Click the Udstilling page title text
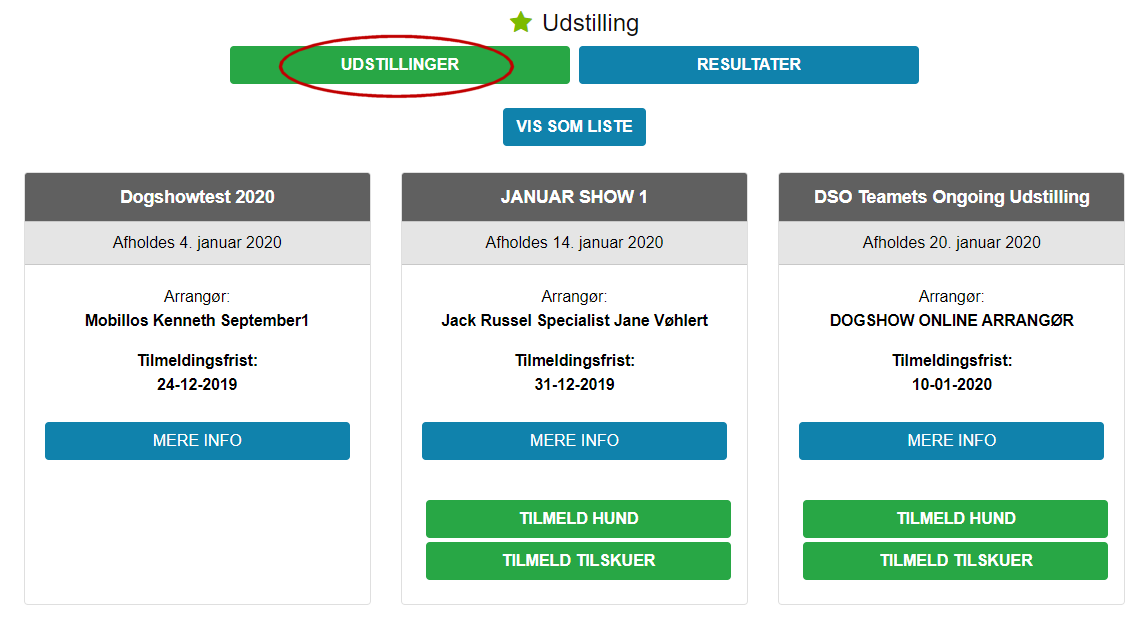The height and width of the screenshot is (620, 1134). point(591,23)
